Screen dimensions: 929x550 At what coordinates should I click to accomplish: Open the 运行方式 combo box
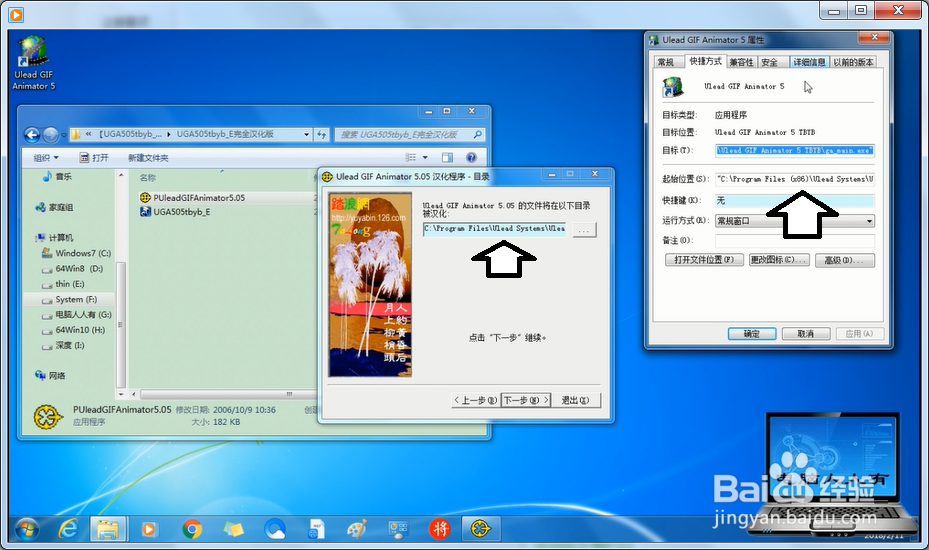[795, 221]
